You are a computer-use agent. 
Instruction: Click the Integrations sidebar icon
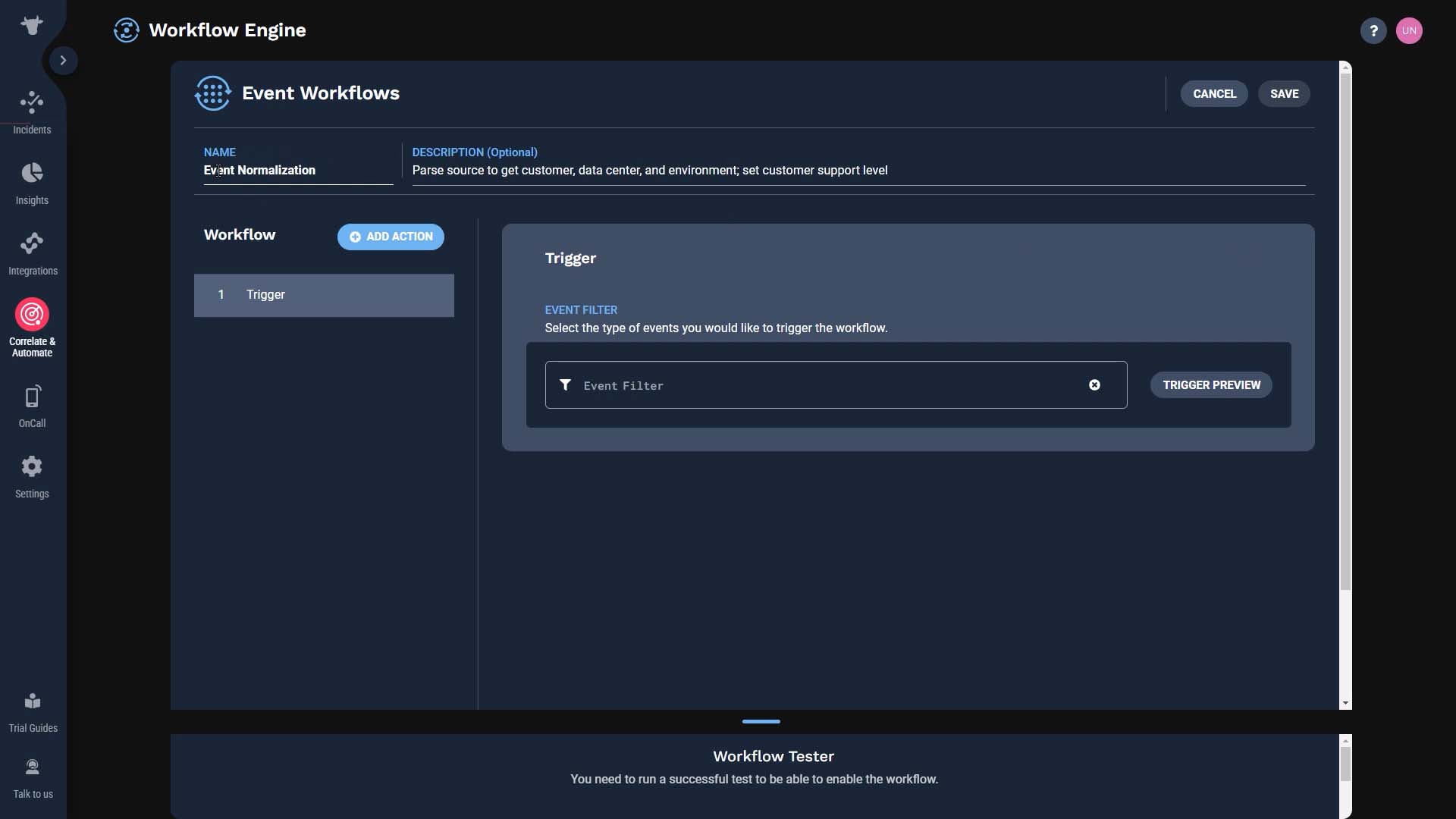pyautogui.click(x=32, y=253)
